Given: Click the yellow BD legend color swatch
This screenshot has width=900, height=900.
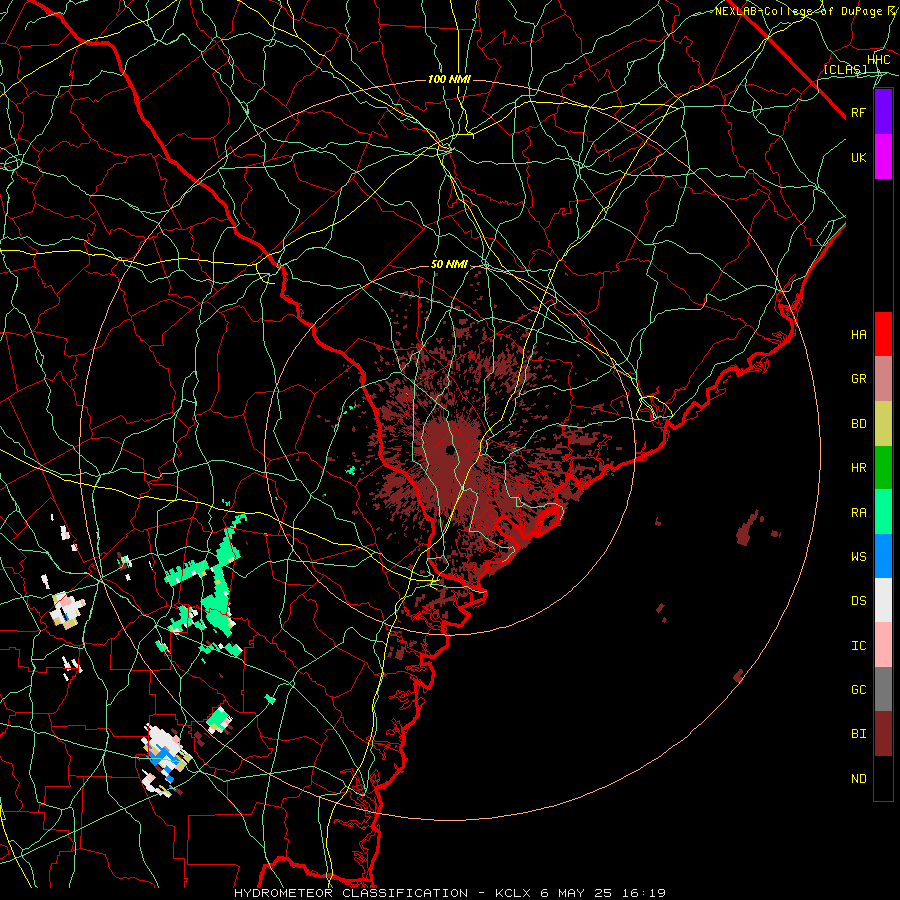Looking at the screenshot, I should click(x=883, y=424).
